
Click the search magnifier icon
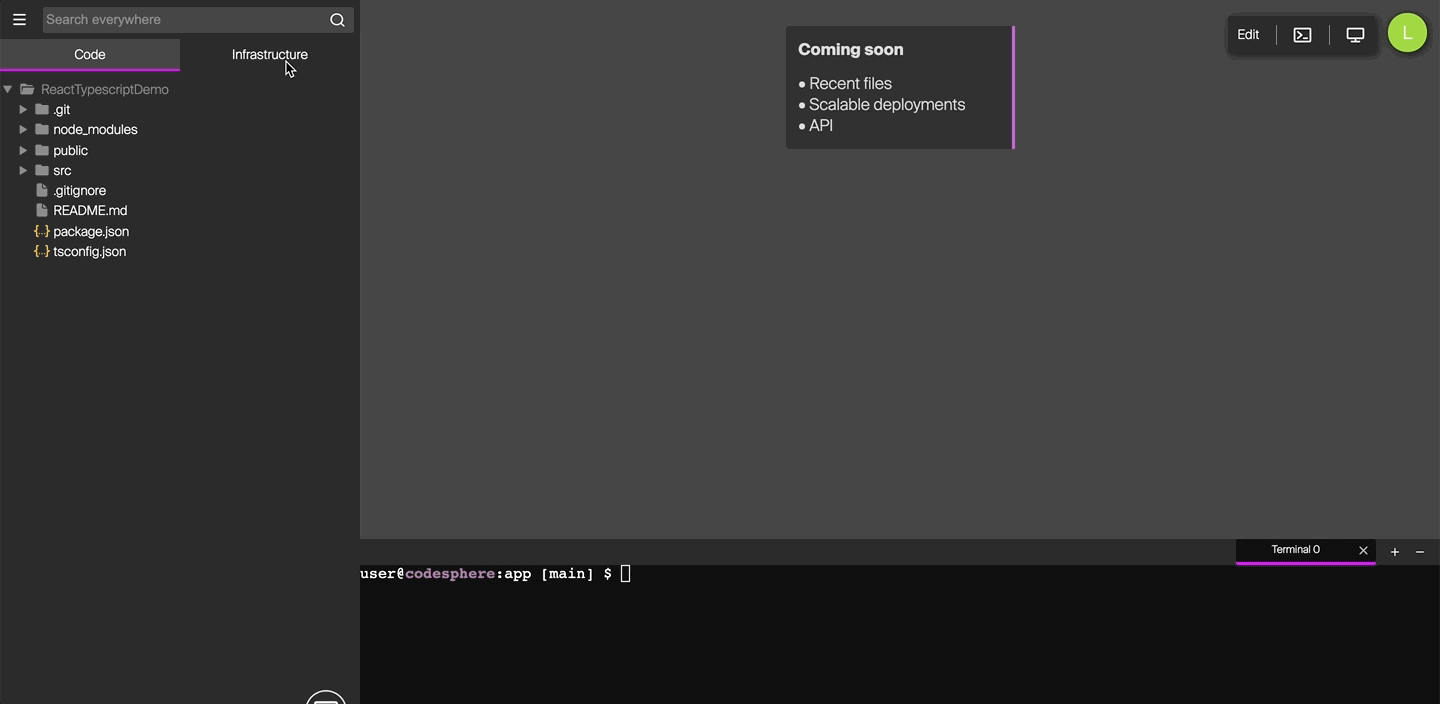pos(336,19)
